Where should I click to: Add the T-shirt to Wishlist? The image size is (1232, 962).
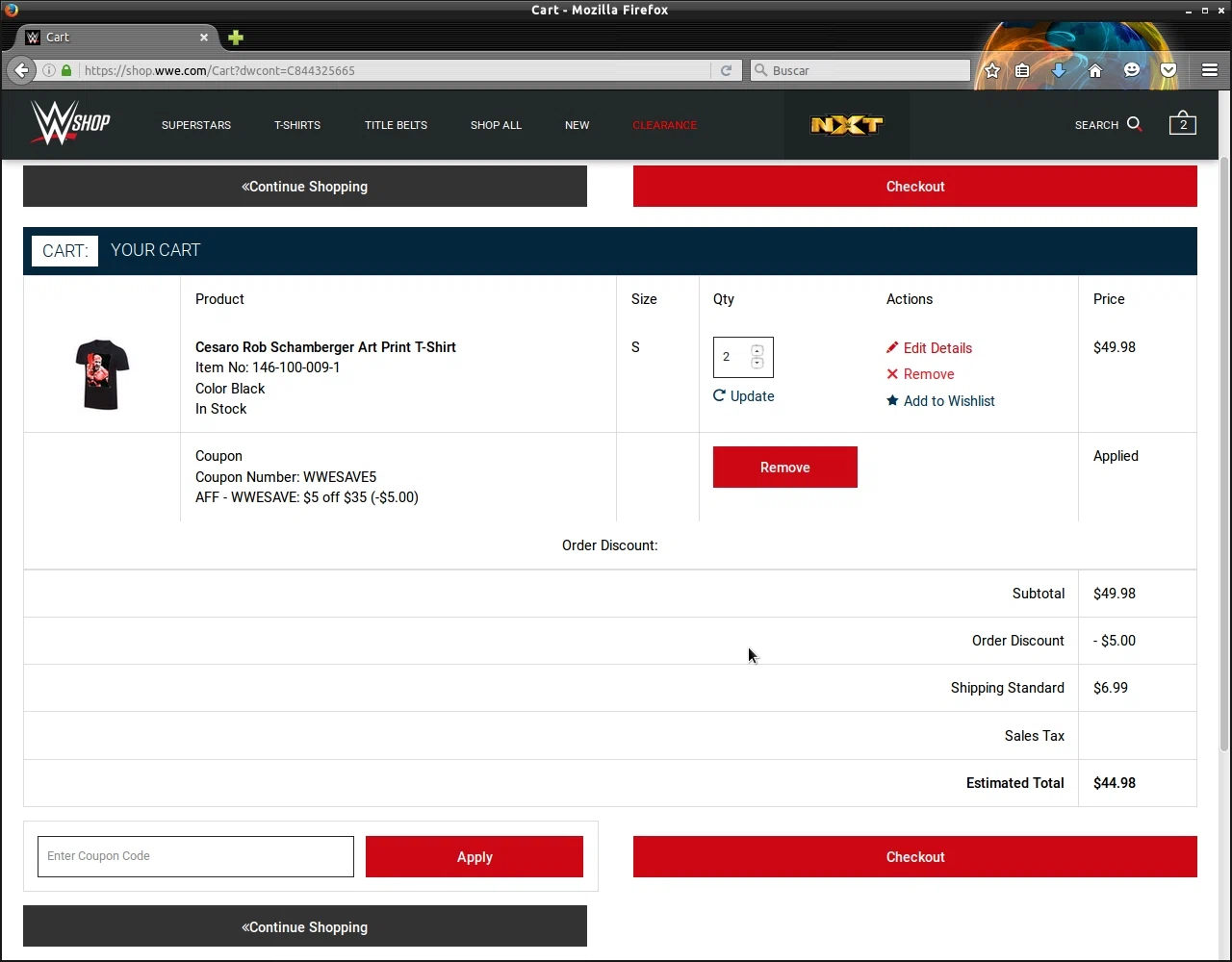(940, 401)
